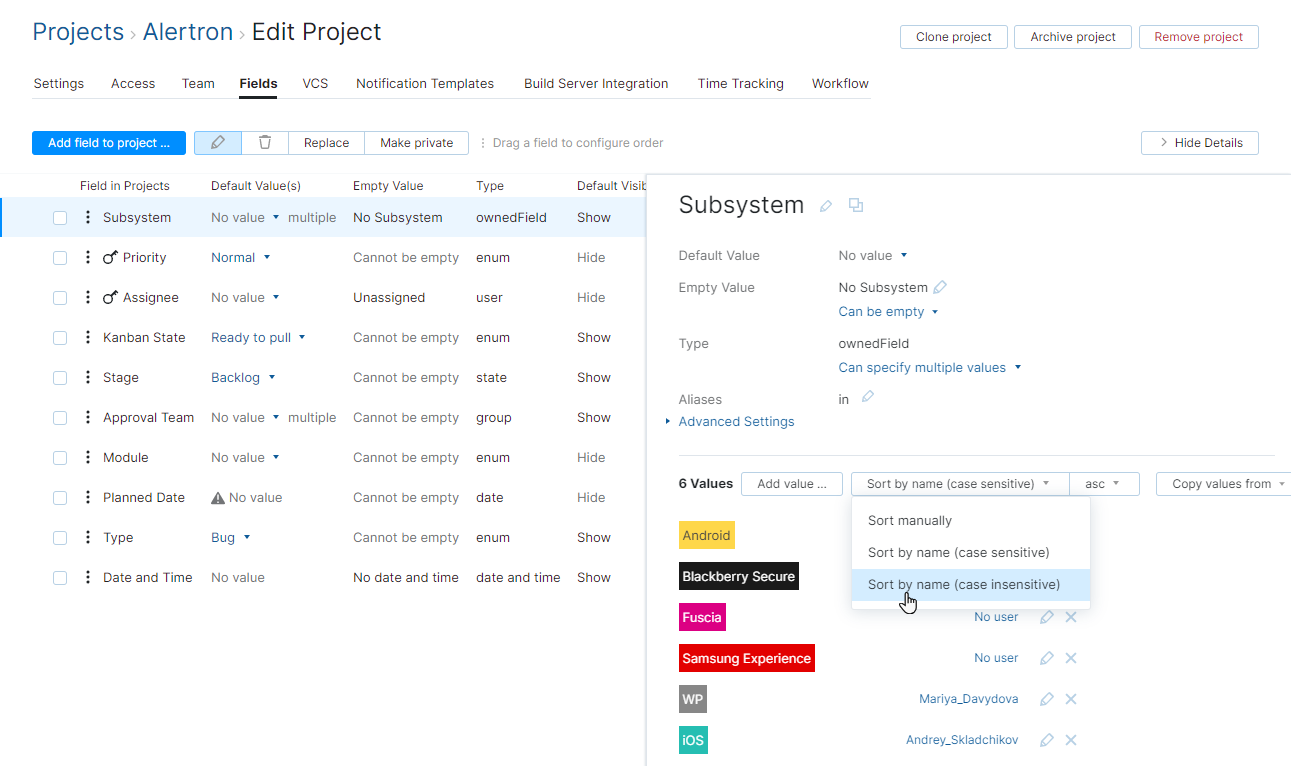Open the asc sort order dropdown

(x=1104, y=483)
